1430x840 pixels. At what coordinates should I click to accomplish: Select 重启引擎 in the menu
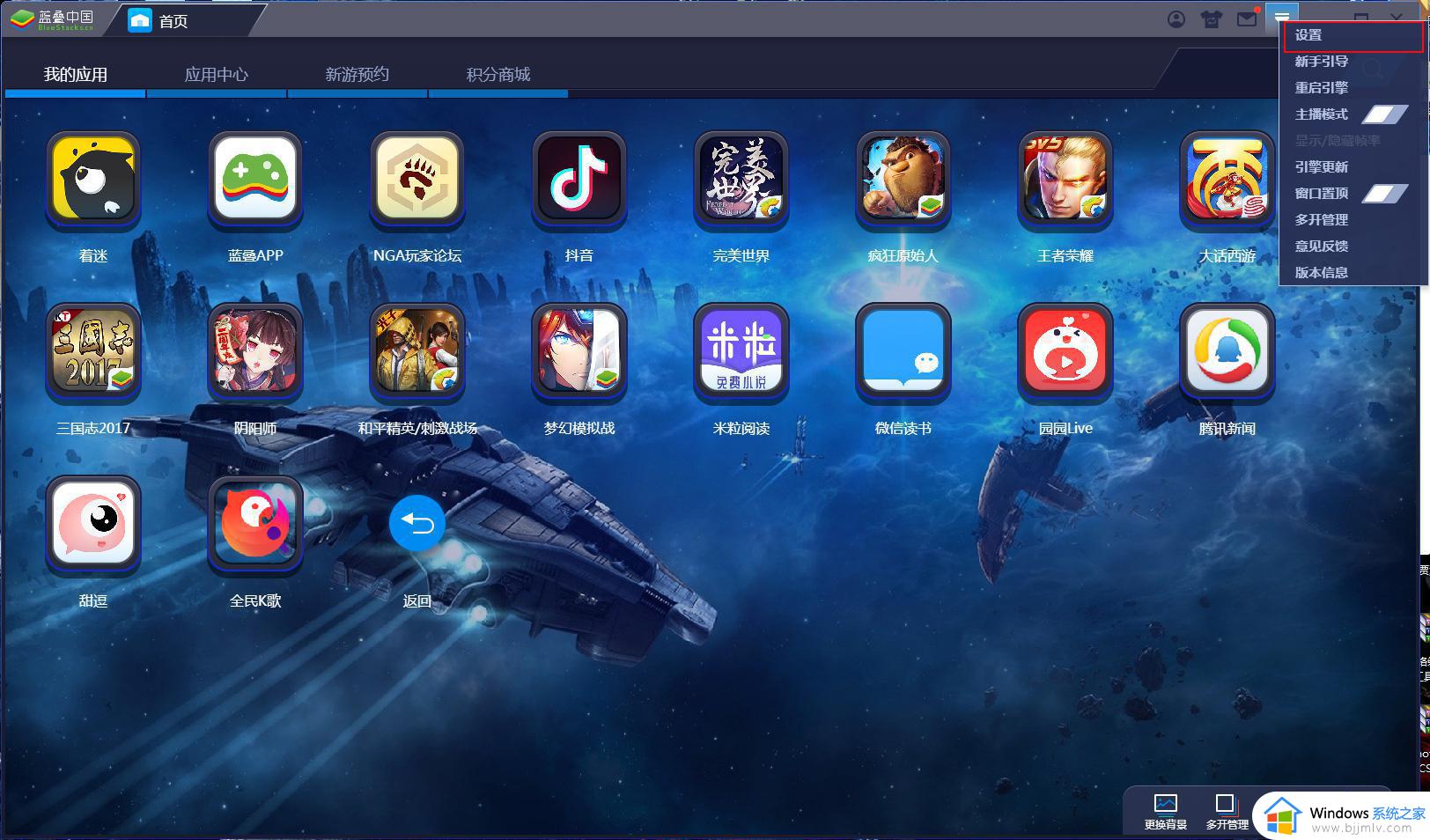1322,88
